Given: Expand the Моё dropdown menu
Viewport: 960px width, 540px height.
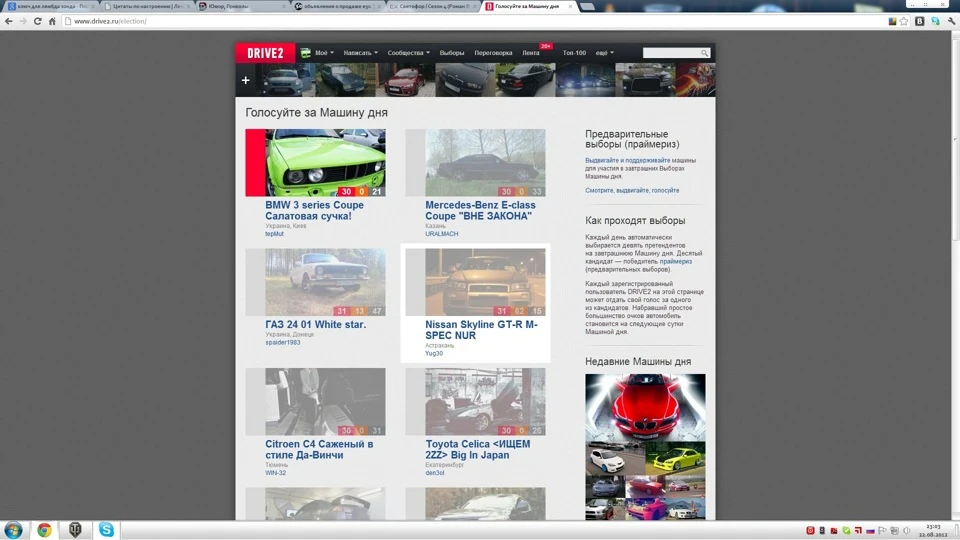Looking at the screenshot, I should 324,53.
